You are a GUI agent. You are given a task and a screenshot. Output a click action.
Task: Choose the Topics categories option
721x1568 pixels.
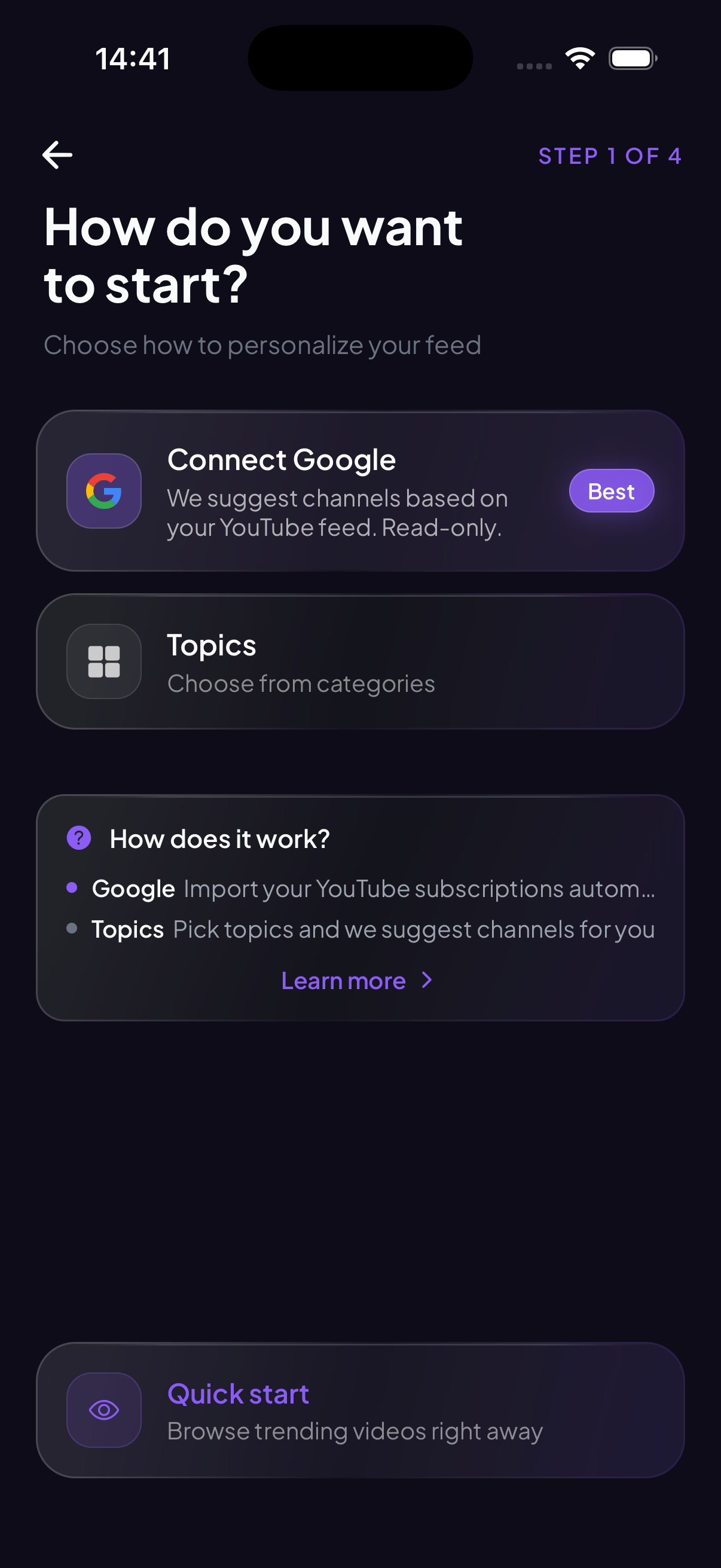pyautogui.click(x=360, y=661)
